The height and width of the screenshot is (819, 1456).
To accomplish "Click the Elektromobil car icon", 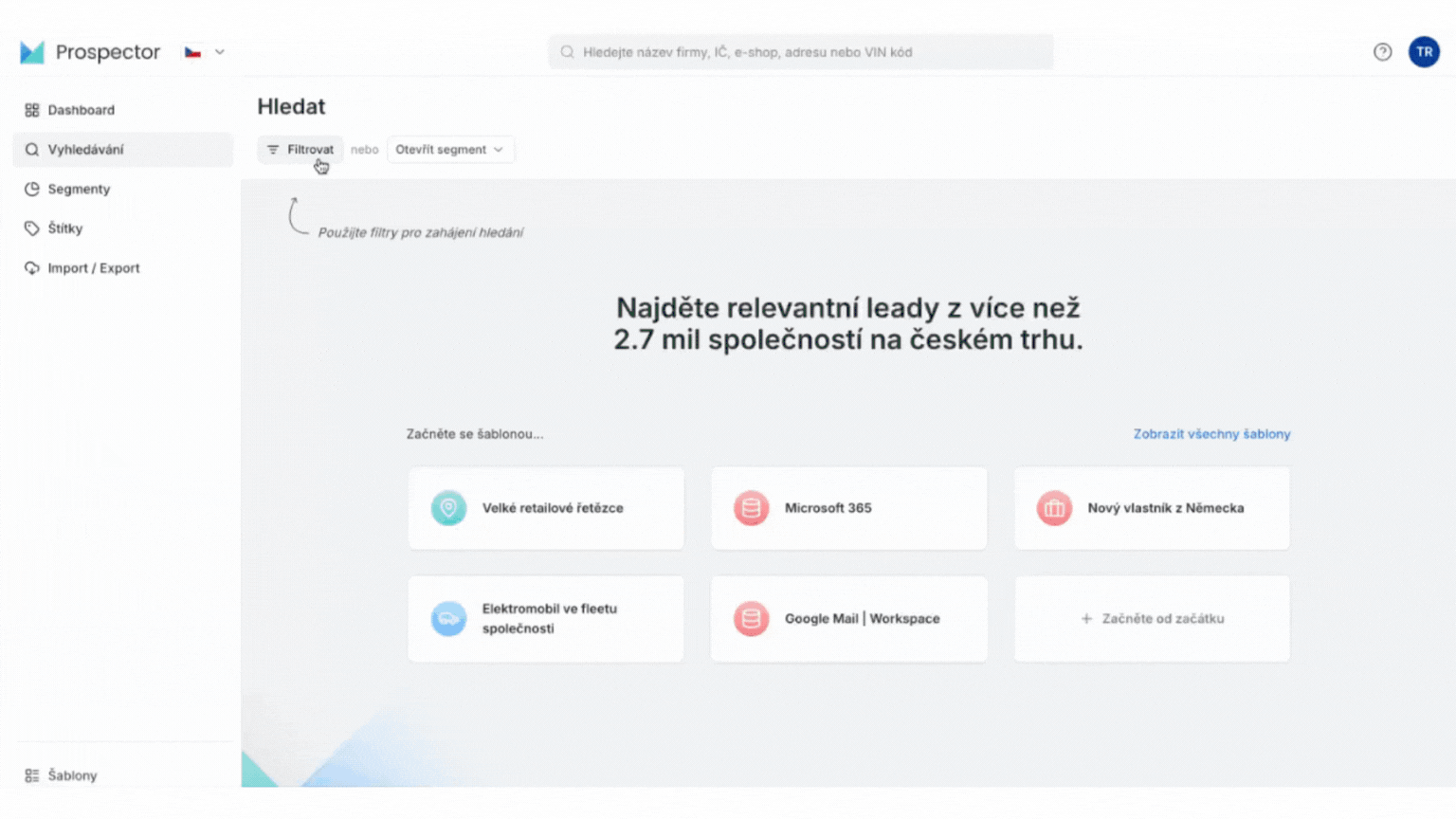I will click(x=448, y=619).
